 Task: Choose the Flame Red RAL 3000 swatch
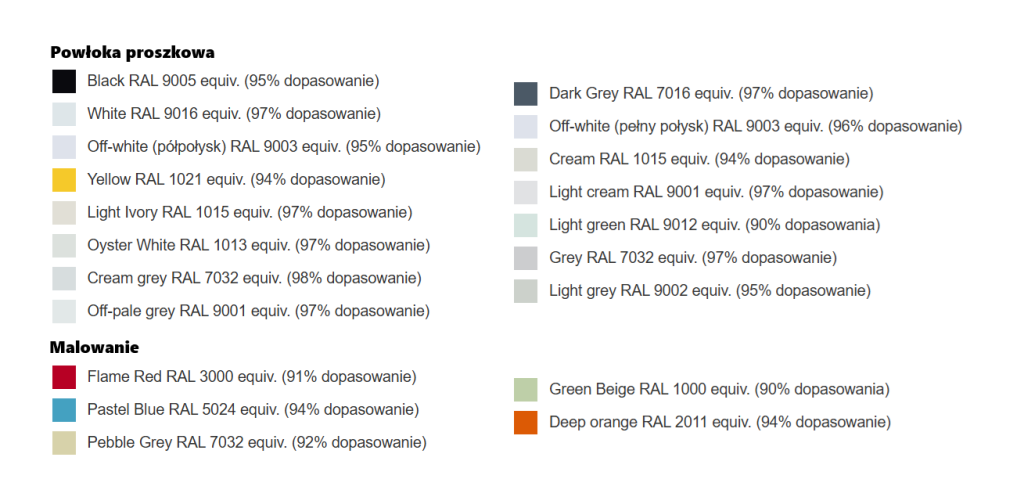pyautogui.click(x=64, y=377)
